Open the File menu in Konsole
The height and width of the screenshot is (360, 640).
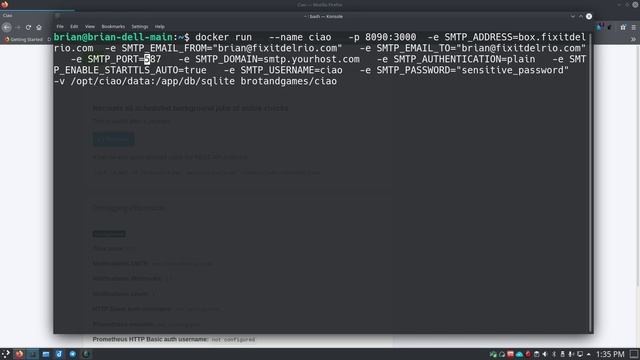[x=60, y=27]
